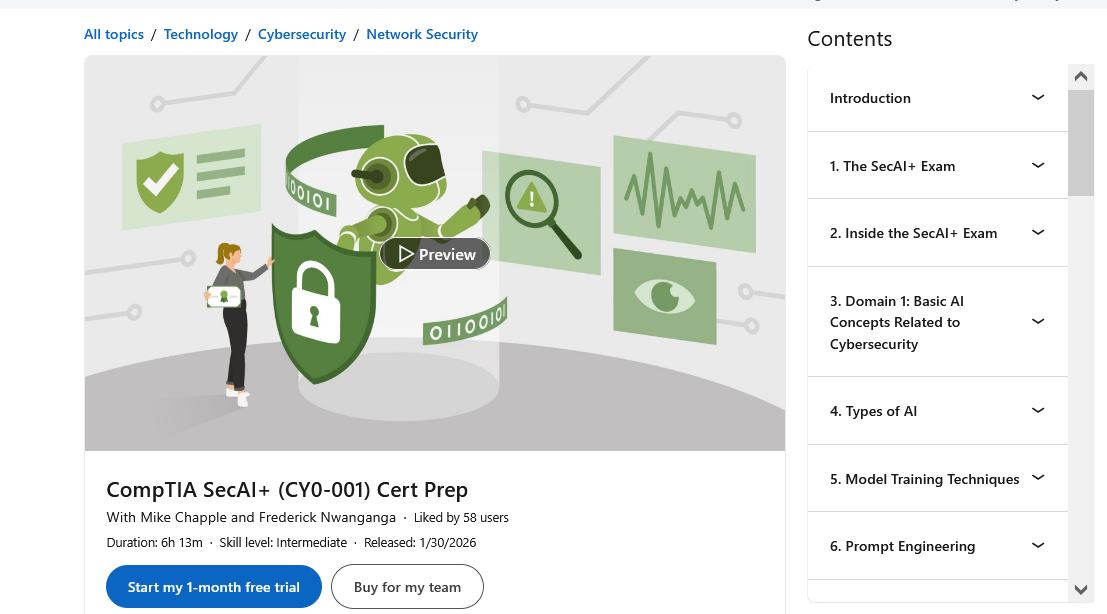This screenshot has height=614, width=1107.
Task: Expand the Domain 1 section chevron
Action: [1038, 322]
